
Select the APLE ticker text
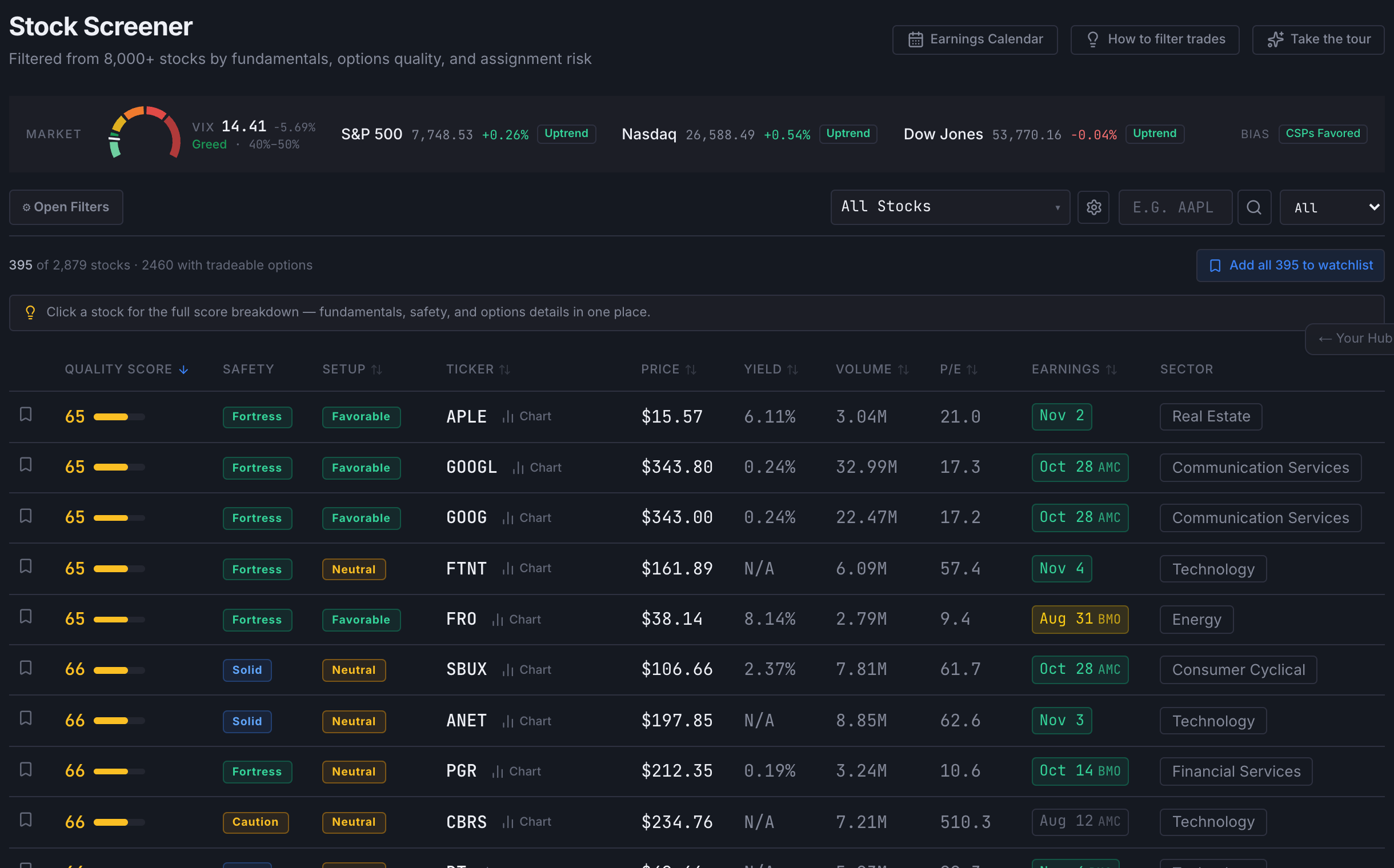click(x=466, y=417)
